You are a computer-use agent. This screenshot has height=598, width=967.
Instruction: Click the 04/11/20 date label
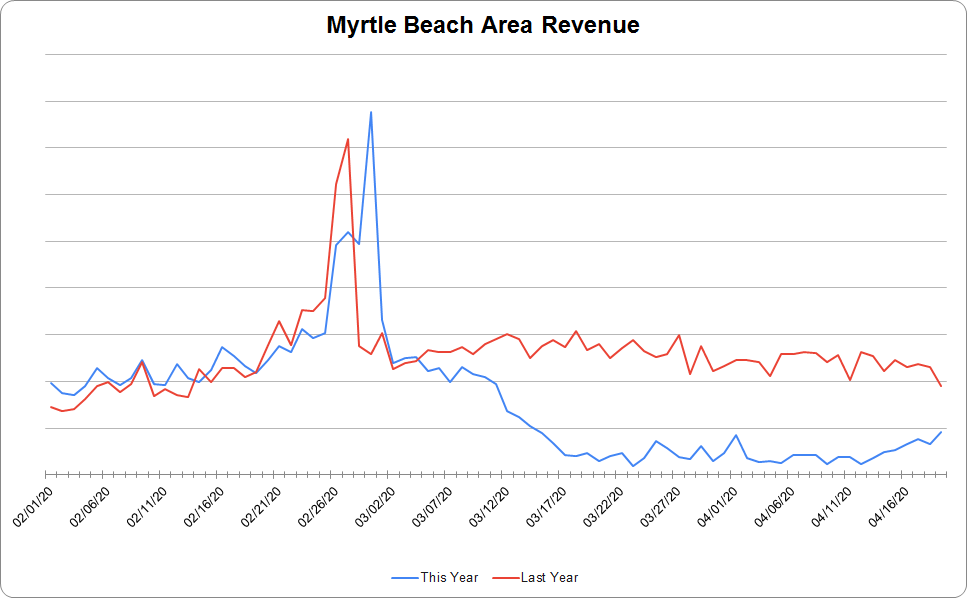(x=832, y=507)
